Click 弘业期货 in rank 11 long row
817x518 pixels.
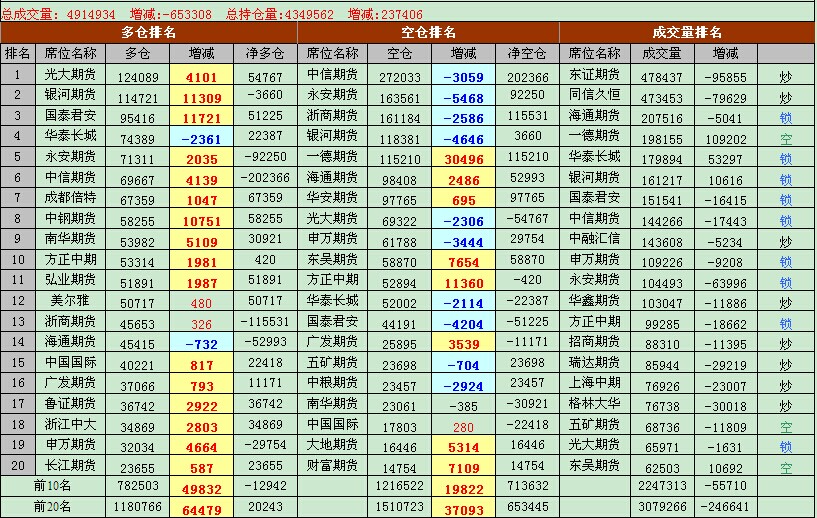click(70, 280)
